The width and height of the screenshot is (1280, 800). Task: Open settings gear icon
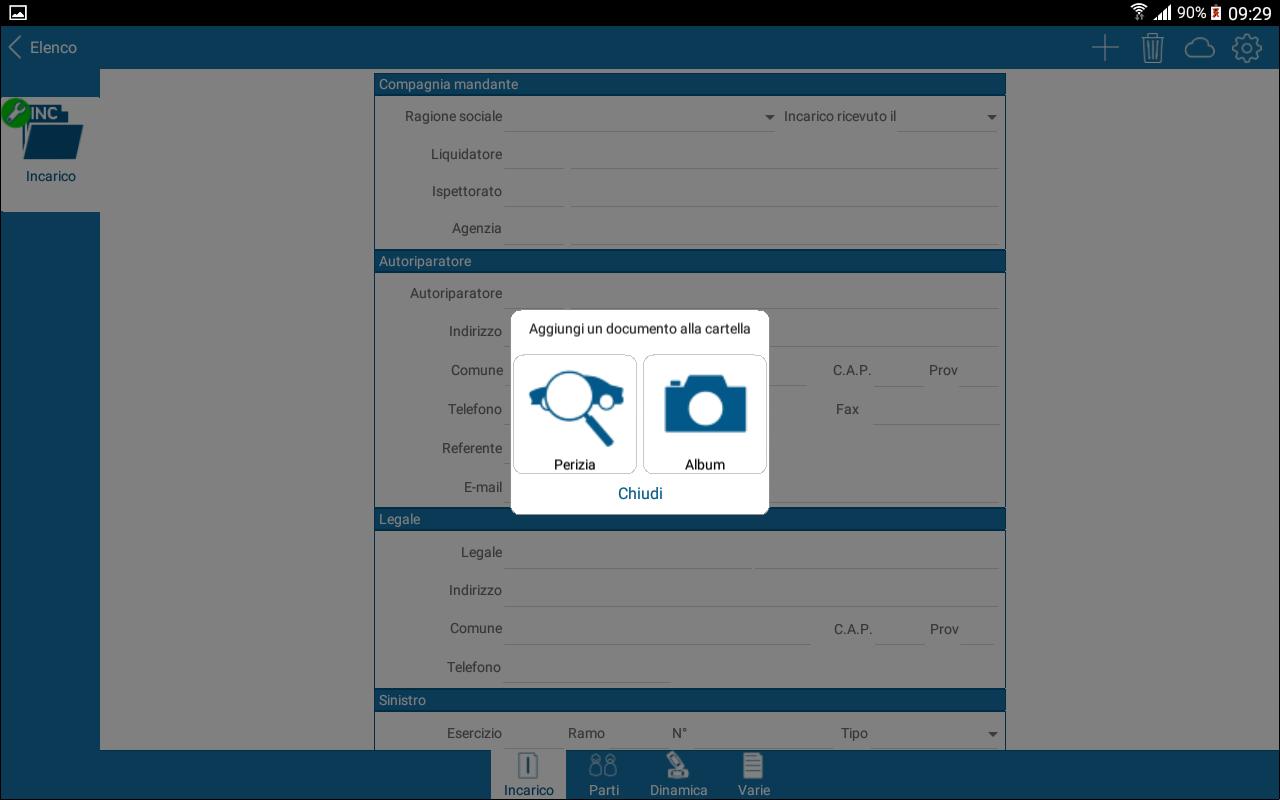coord(1247,48)
